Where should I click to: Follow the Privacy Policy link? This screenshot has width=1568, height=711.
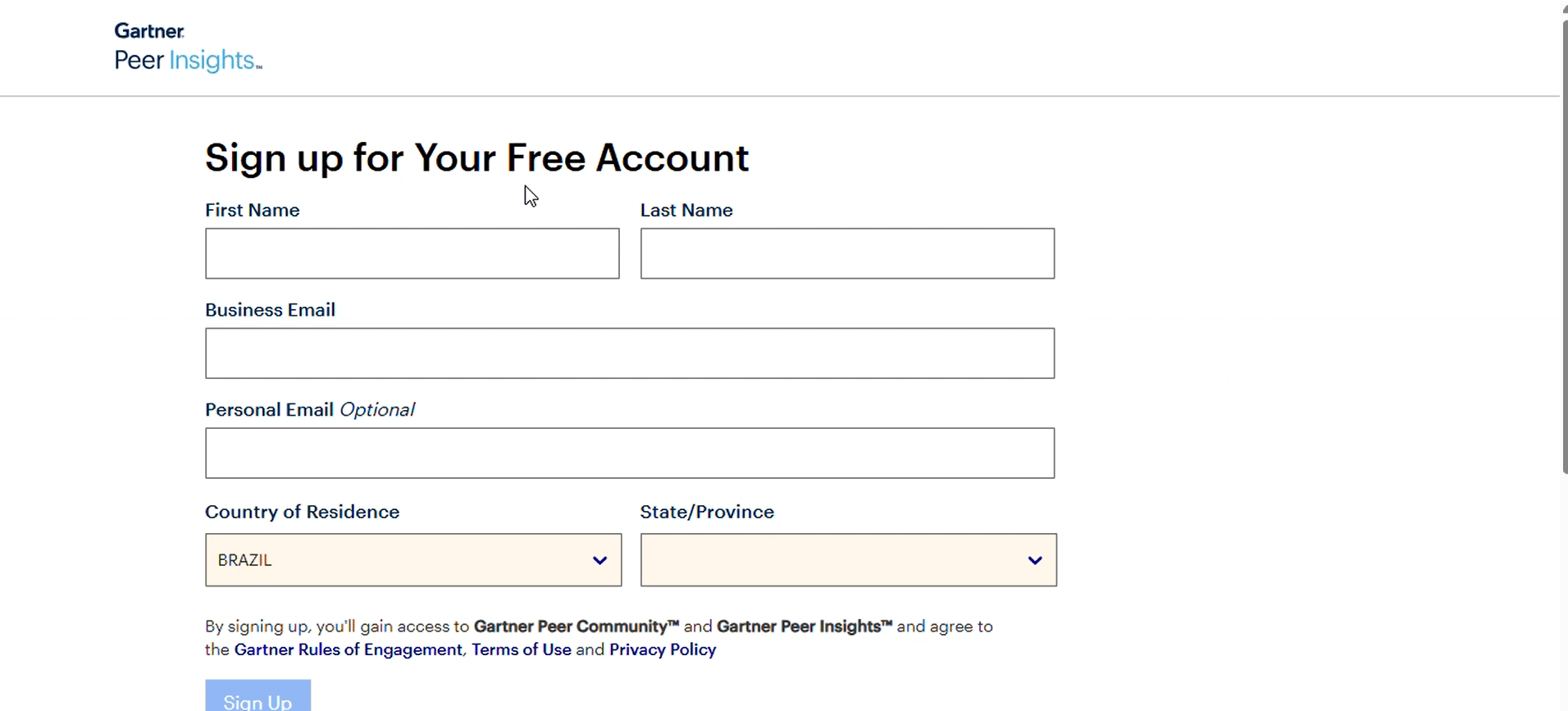click(662, 649)
